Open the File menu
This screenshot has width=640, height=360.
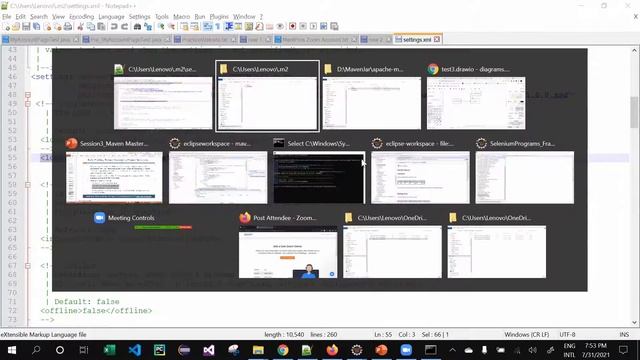[x=7, y=17]
